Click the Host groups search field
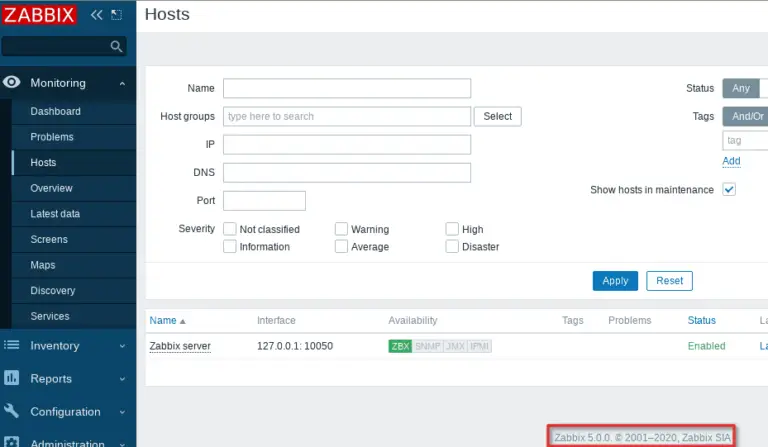This screenshot has height=447, width=768. (x=347, y=116)
